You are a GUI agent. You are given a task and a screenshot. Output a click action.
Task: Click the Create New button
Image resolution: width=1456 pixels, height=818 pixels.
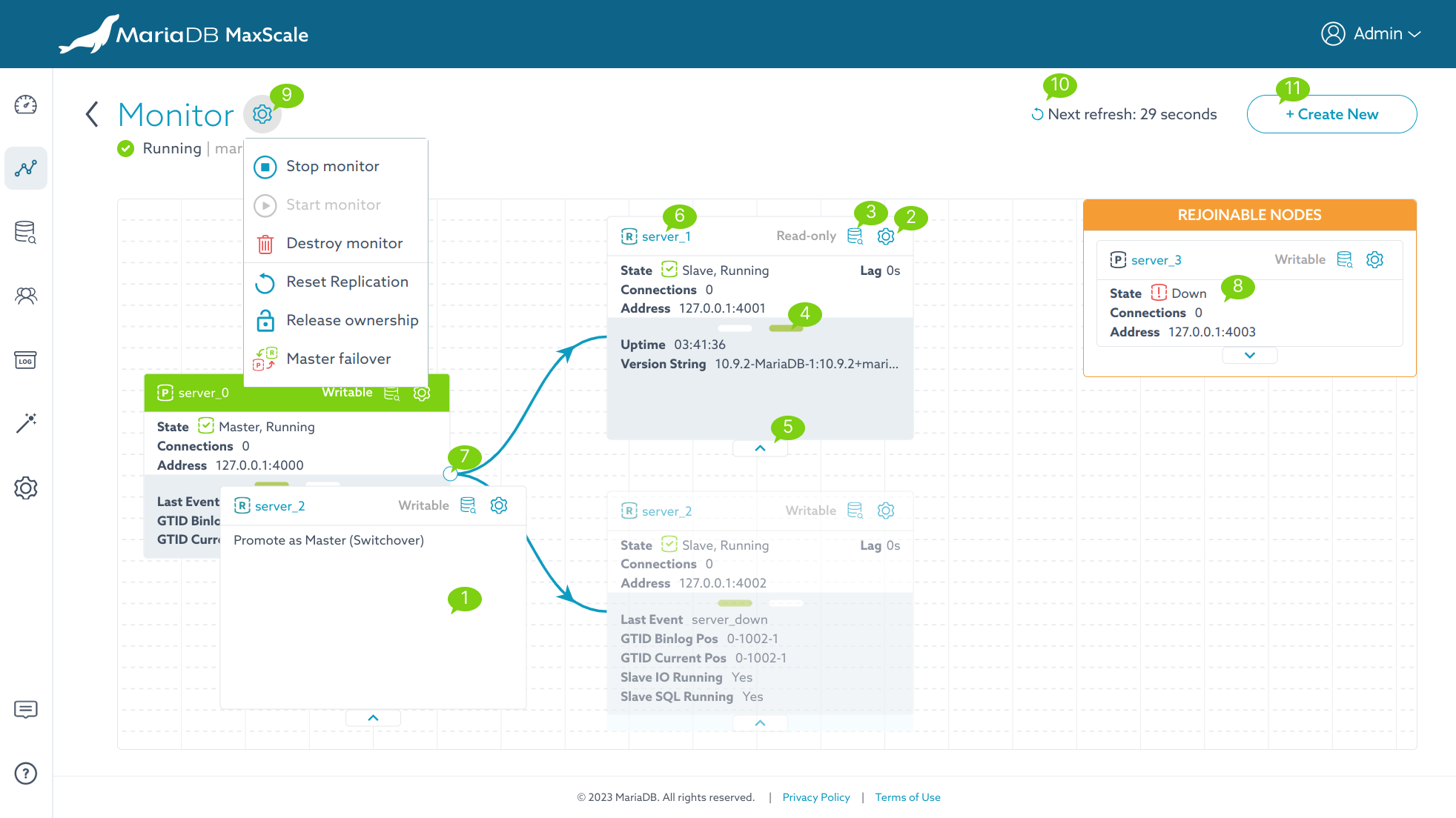[x=1331, y=115]
